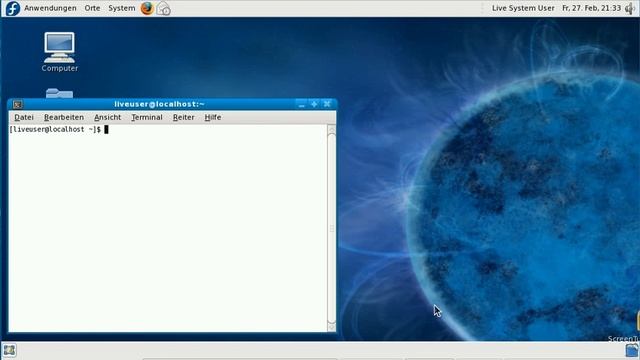Open the Ansicht menu in terminal
This screenshot has width=640, height=360.
pyautogui.click(x=107, y=117)
